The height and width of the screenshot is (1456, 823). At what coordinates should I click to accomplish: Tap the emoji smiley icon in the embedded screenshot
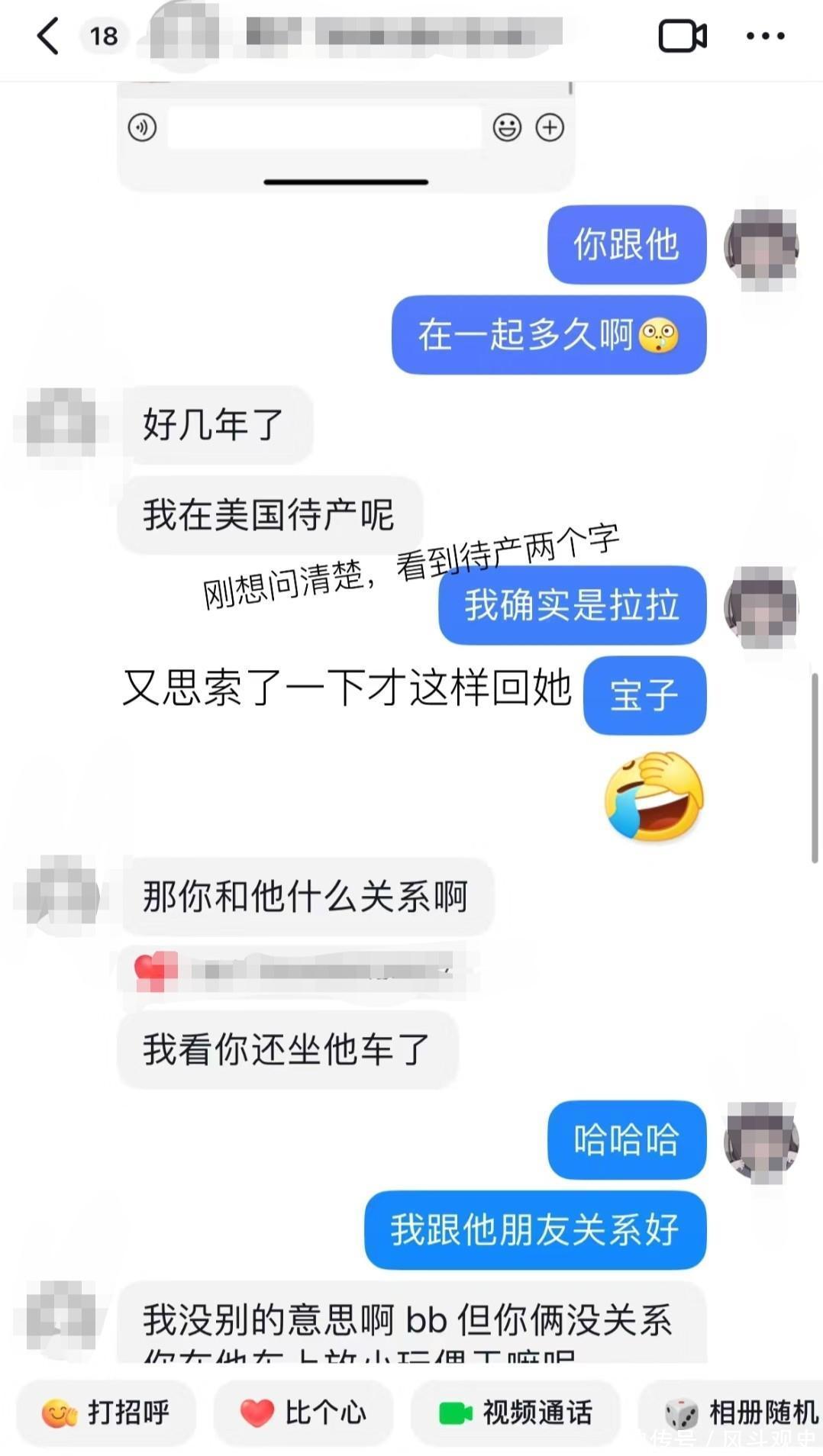pyautogui.click(x=507, y=127)
